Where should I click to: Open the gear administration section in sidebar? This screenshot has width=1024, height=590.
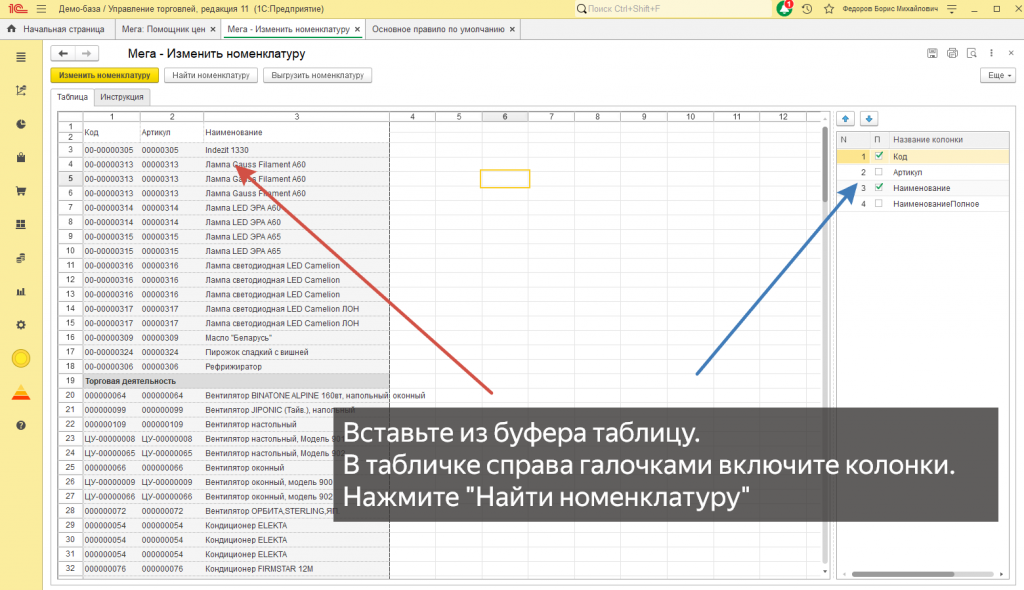tap(21, 325)
